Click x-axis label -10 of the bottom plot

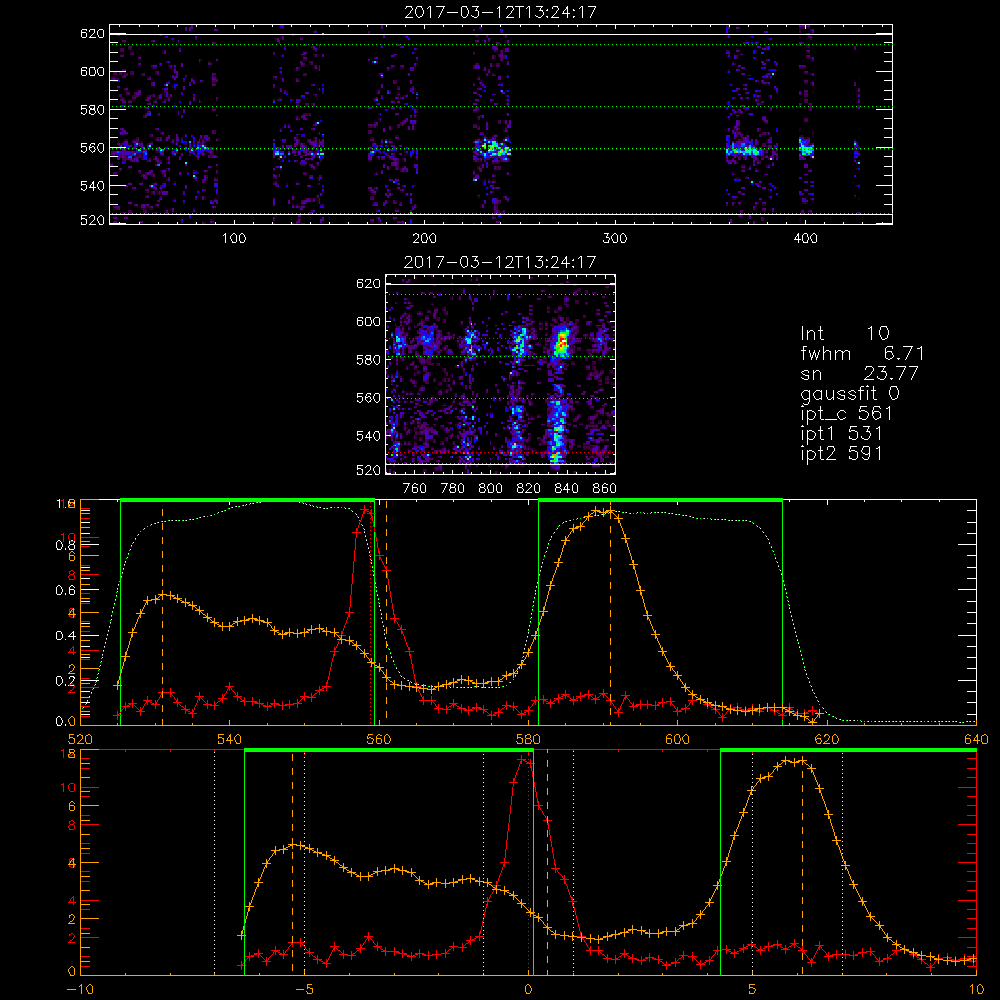[x=80, y=990]
